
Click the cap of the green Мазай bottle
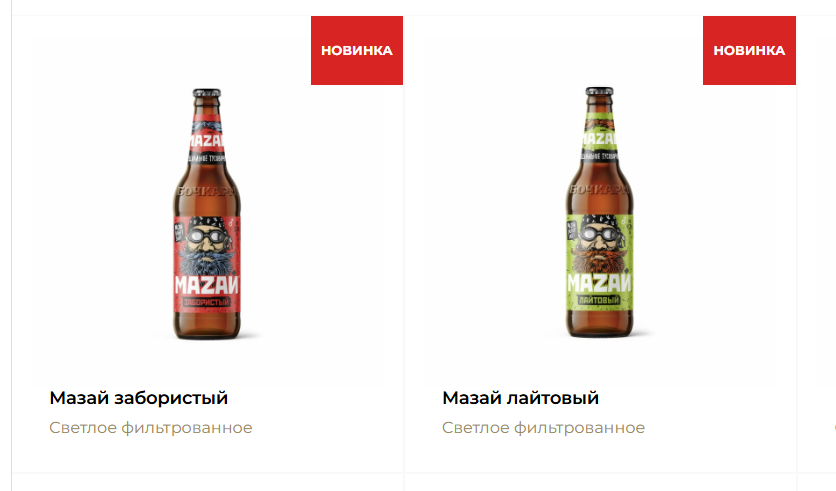tap(599, 91)
